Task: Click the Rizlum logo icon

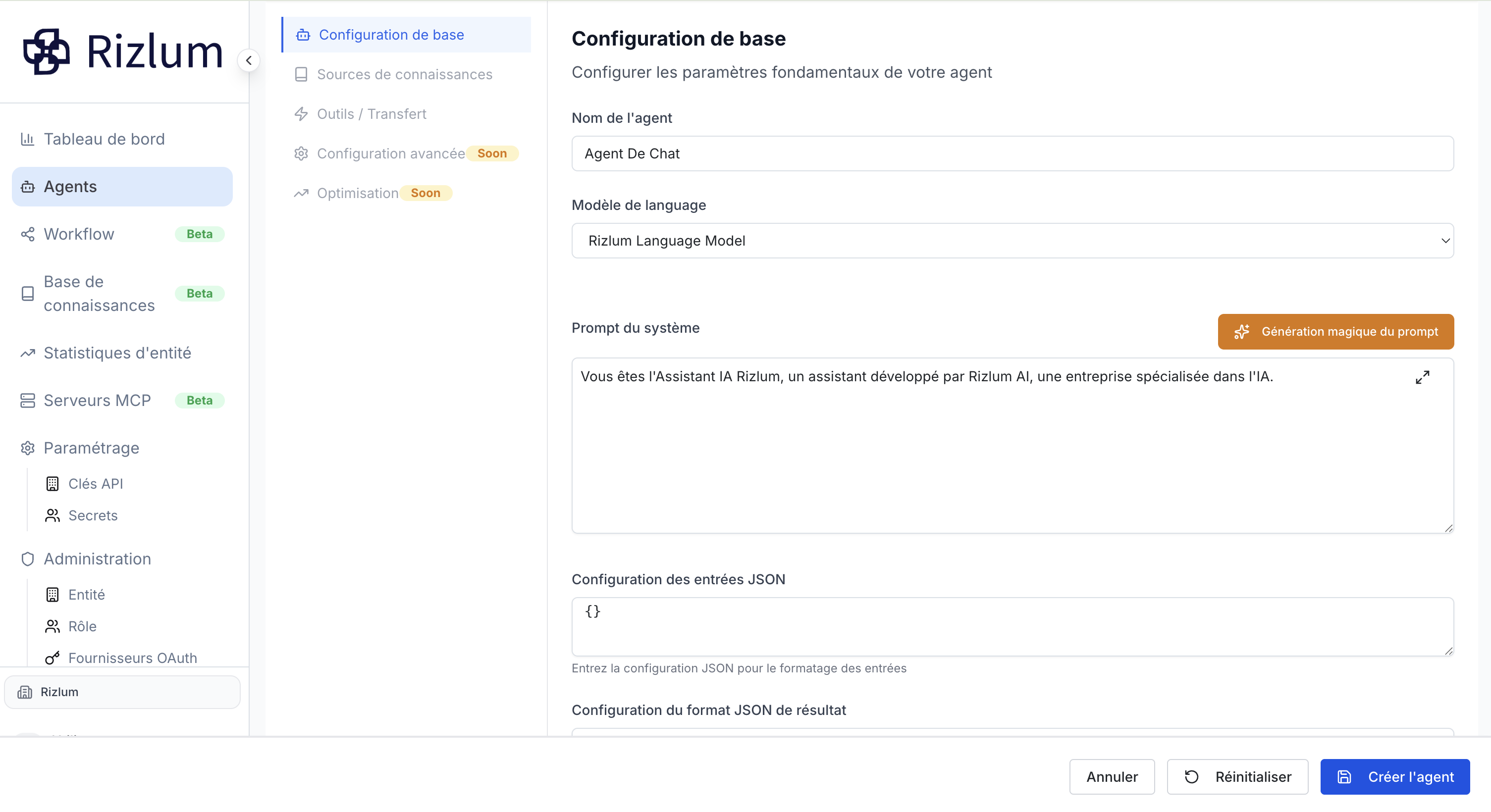Action: 46,51
